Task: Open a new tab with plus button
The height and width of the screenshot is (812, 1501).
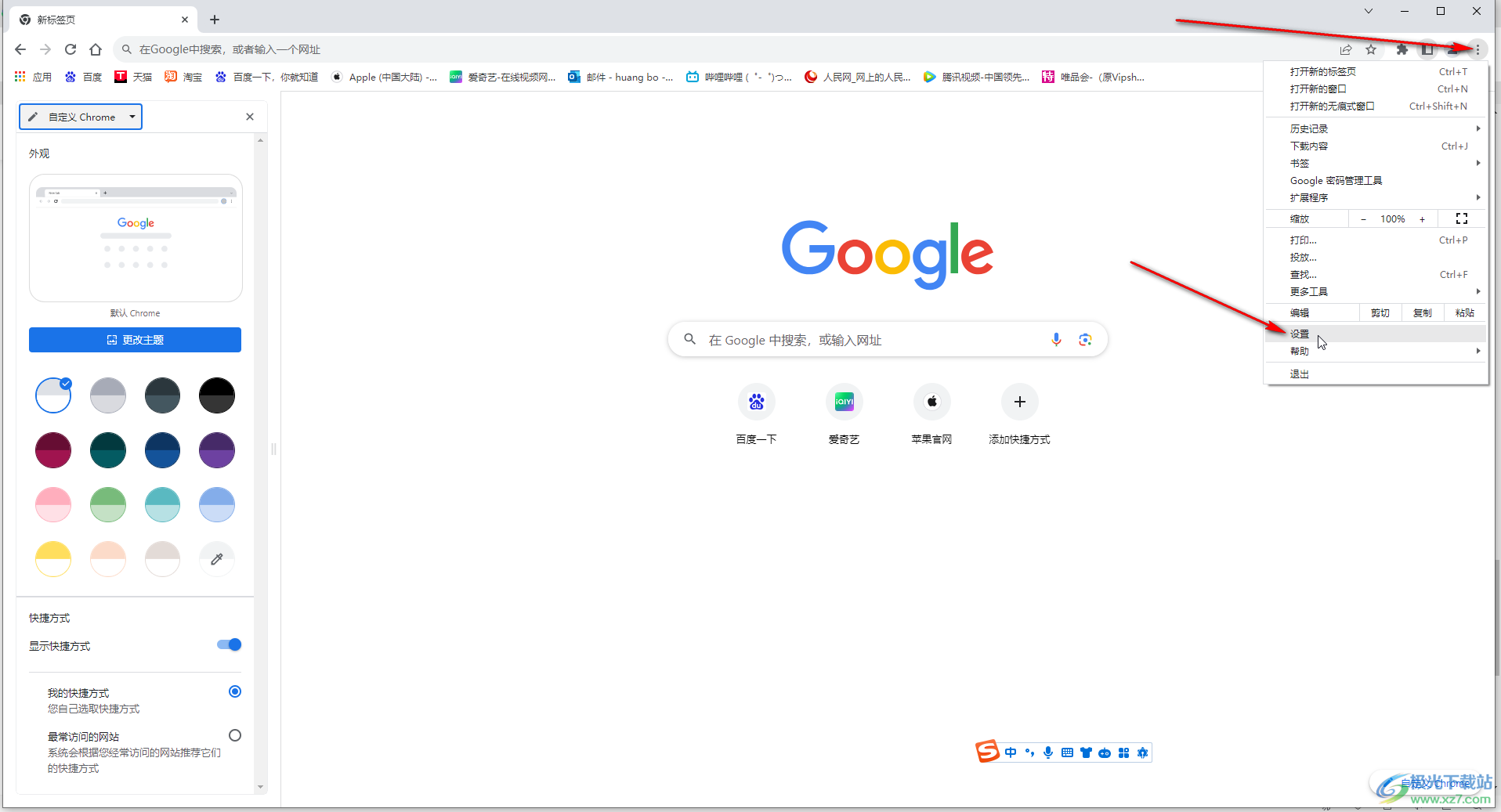Action: coord(215,20)
